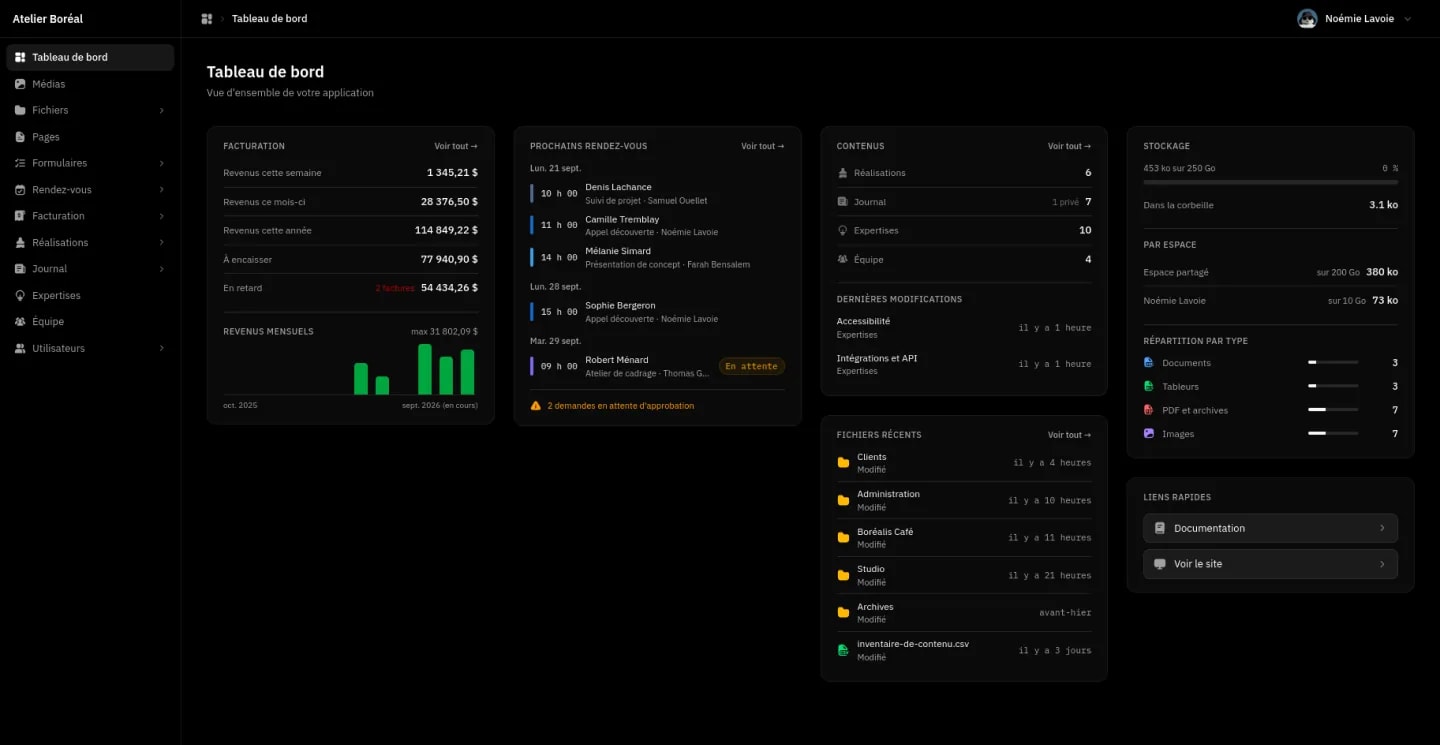
Task: Click Voir tout in Contenus card
Action: [1070, 146]
